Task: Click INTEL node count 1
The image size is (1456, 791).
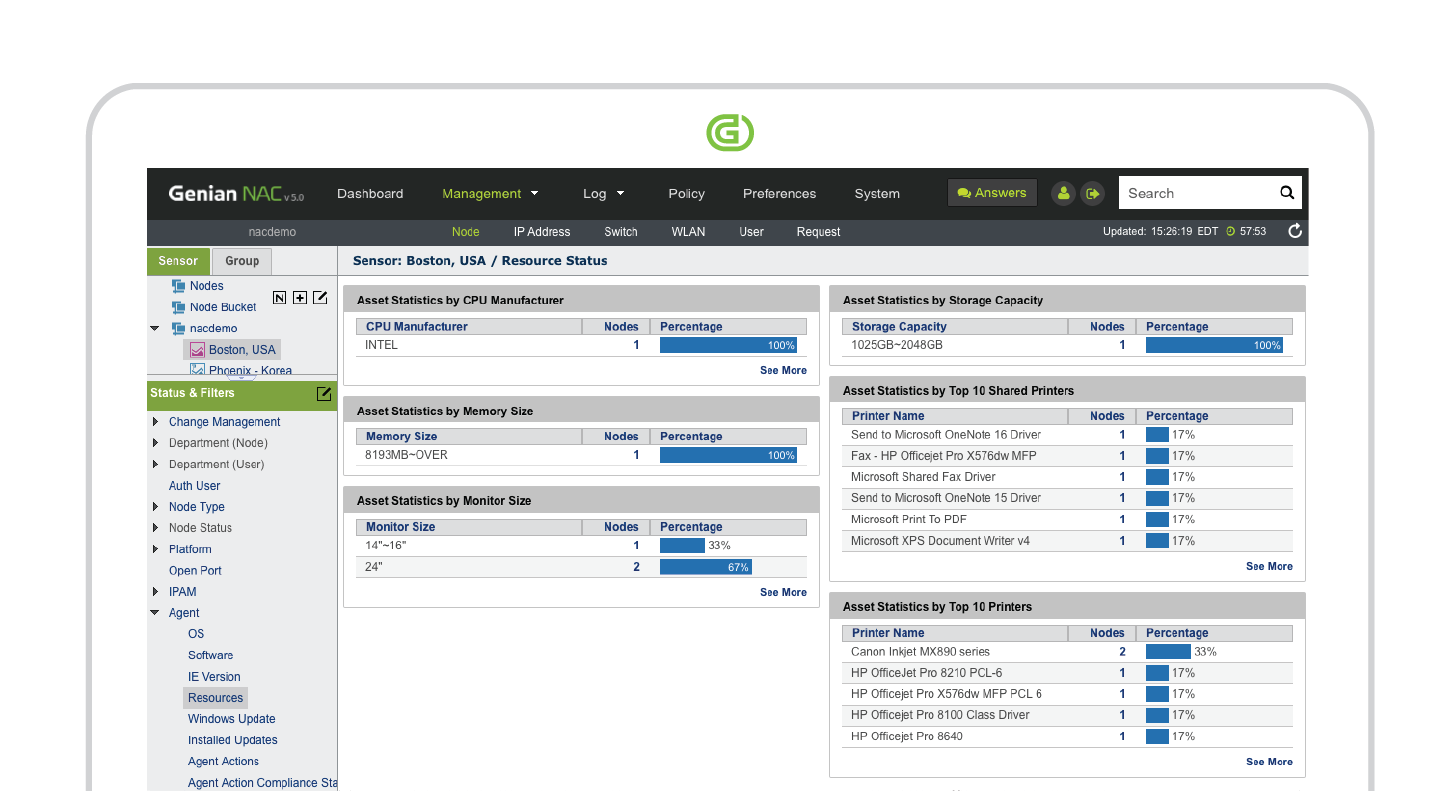Action: [x=636, y=345]
